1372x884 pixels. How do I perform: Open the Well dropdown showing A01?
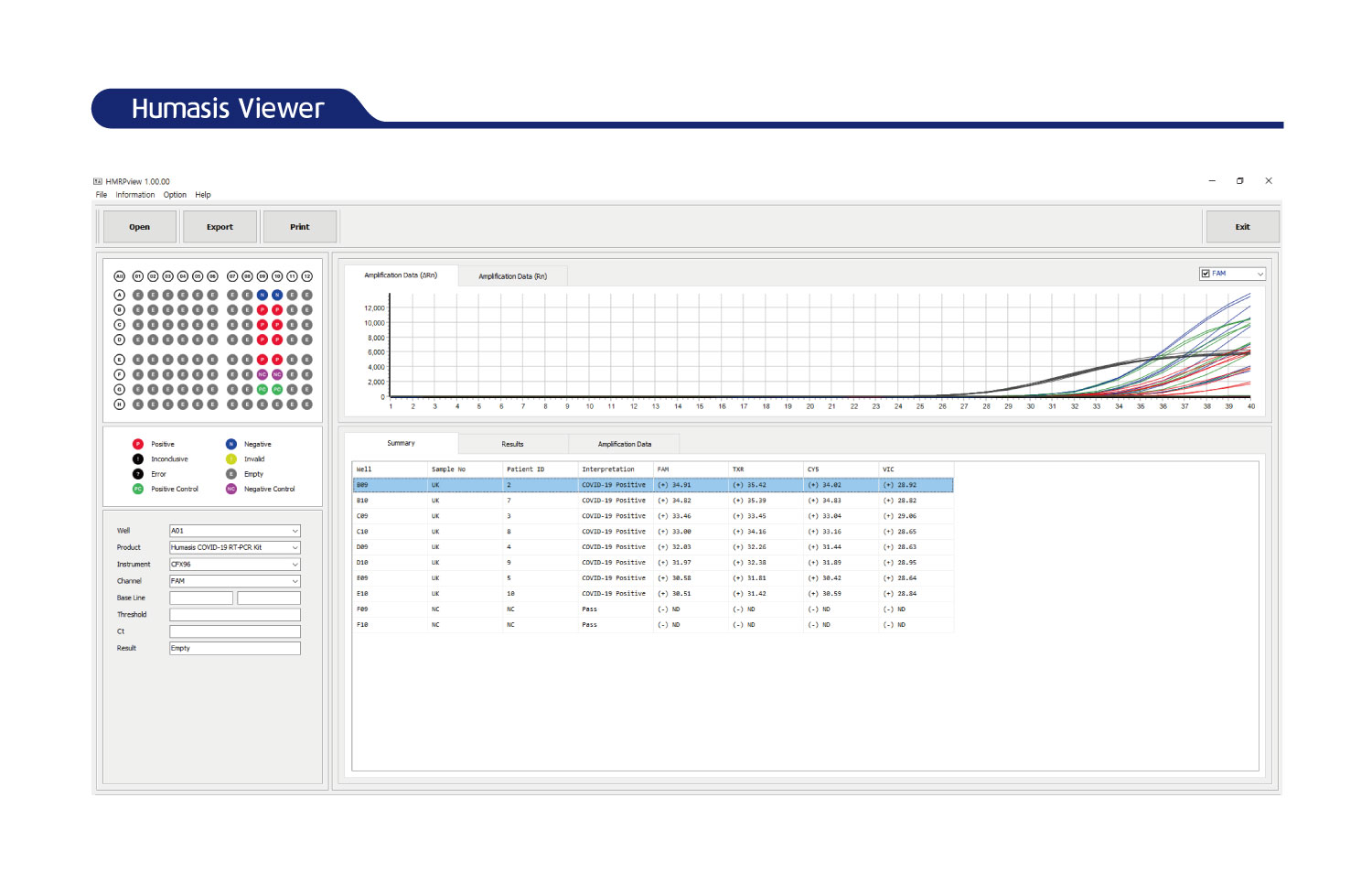coord(234,531)
